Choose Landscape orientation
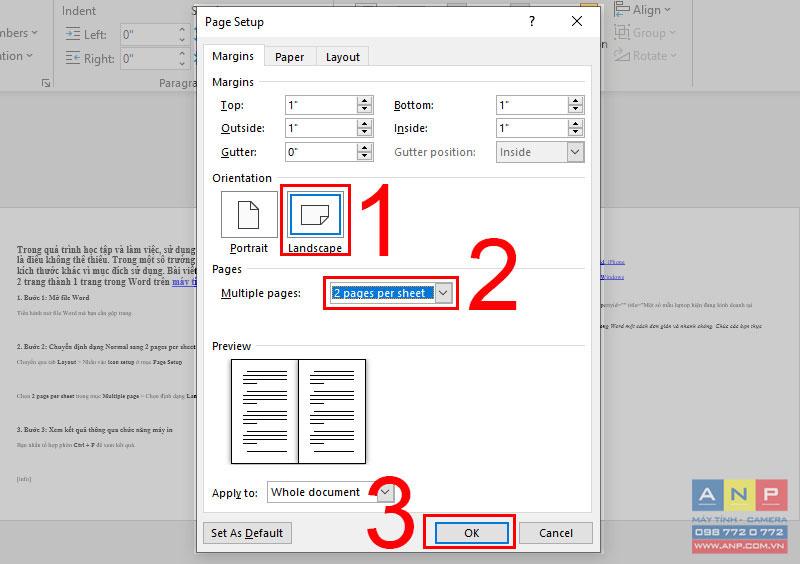Screen dimensions: 800x564 pos(315,222)
